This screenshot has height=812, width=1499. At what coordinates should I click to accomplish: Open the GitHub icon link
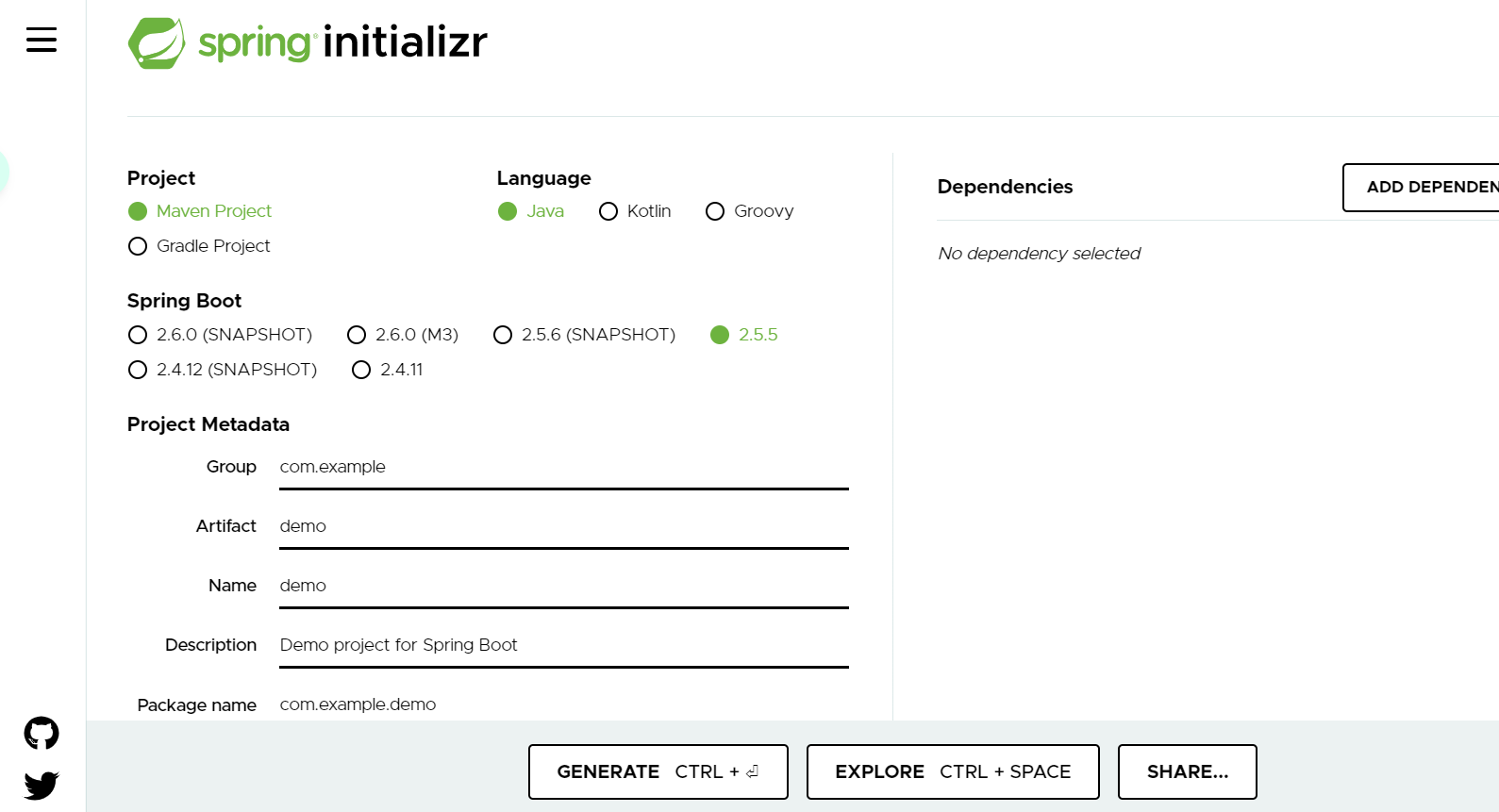42,733
